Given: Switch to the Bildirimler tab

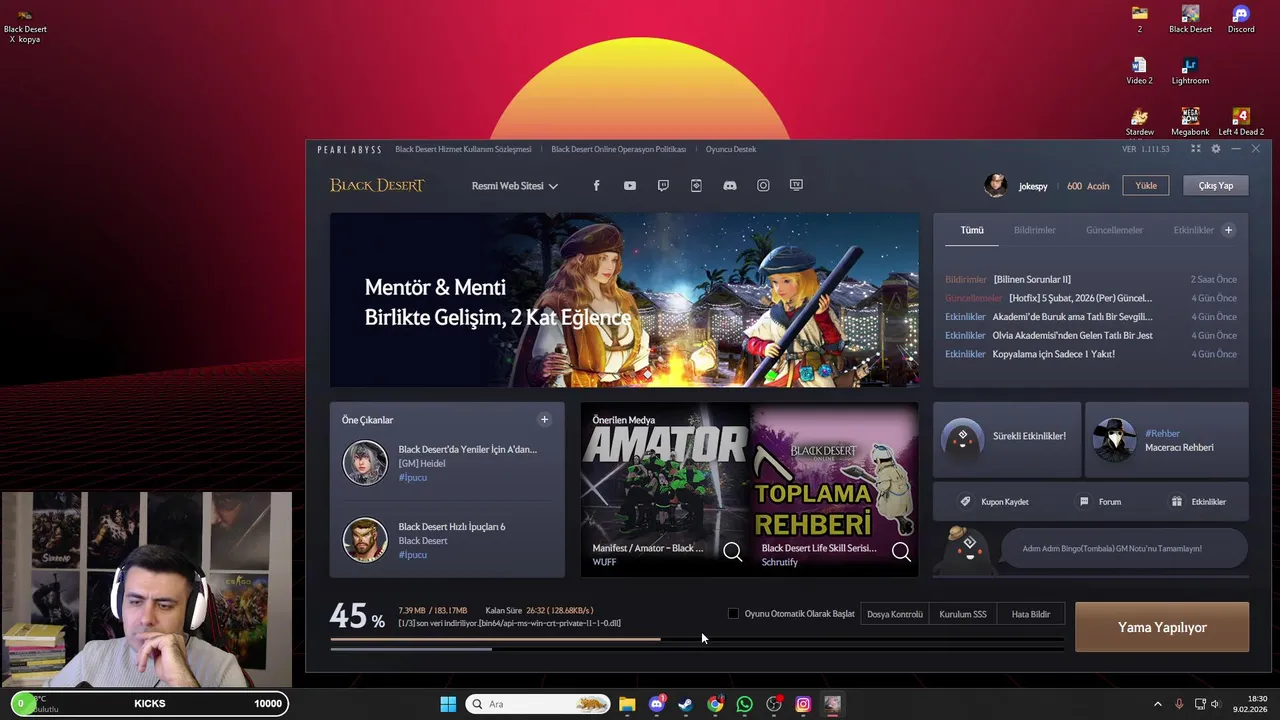Looking at the screenshot, I should [x=1035, y=230].
